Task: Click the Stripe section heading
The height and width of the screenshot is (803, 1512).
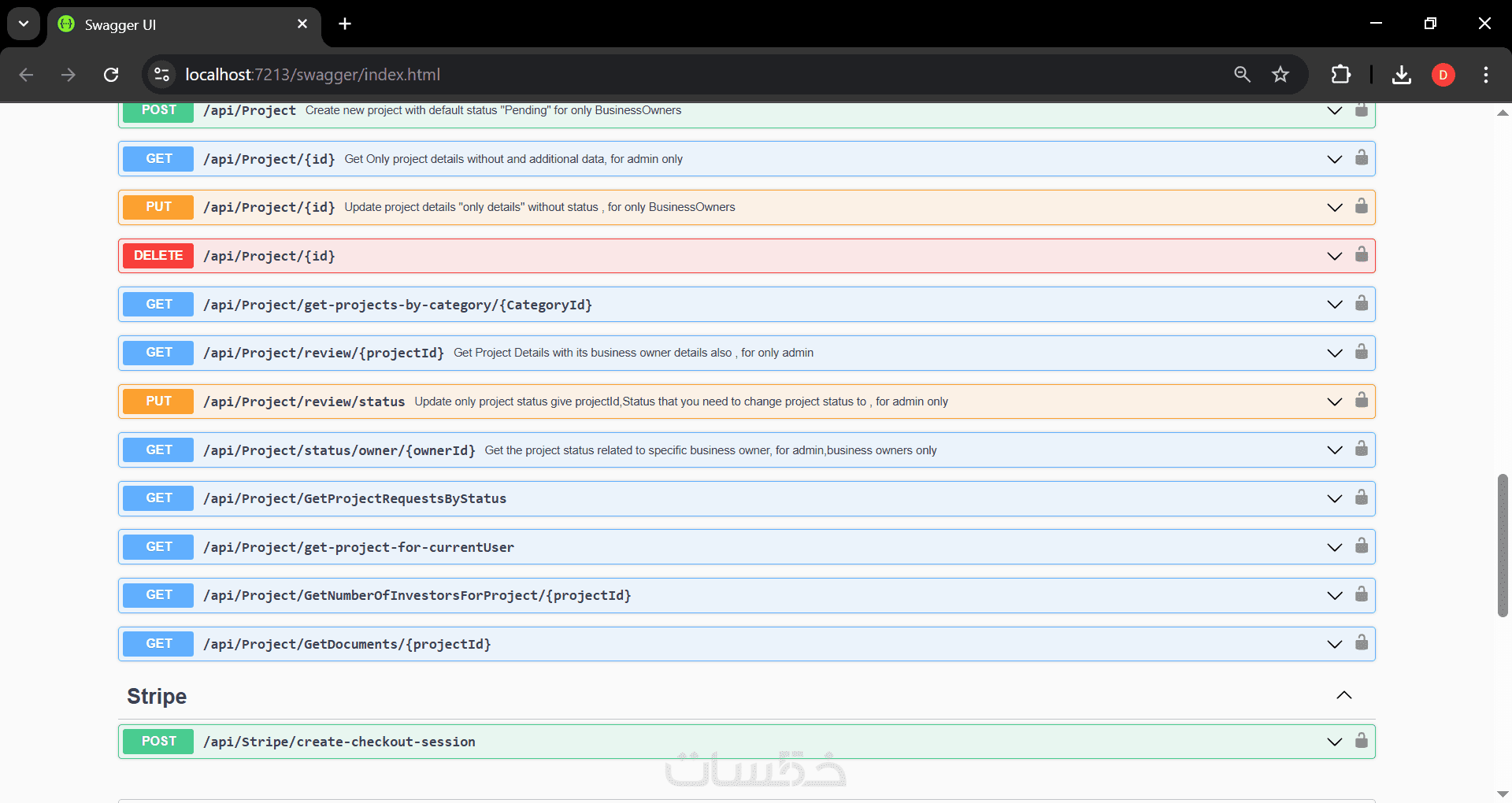Action: tap(157, 697)
